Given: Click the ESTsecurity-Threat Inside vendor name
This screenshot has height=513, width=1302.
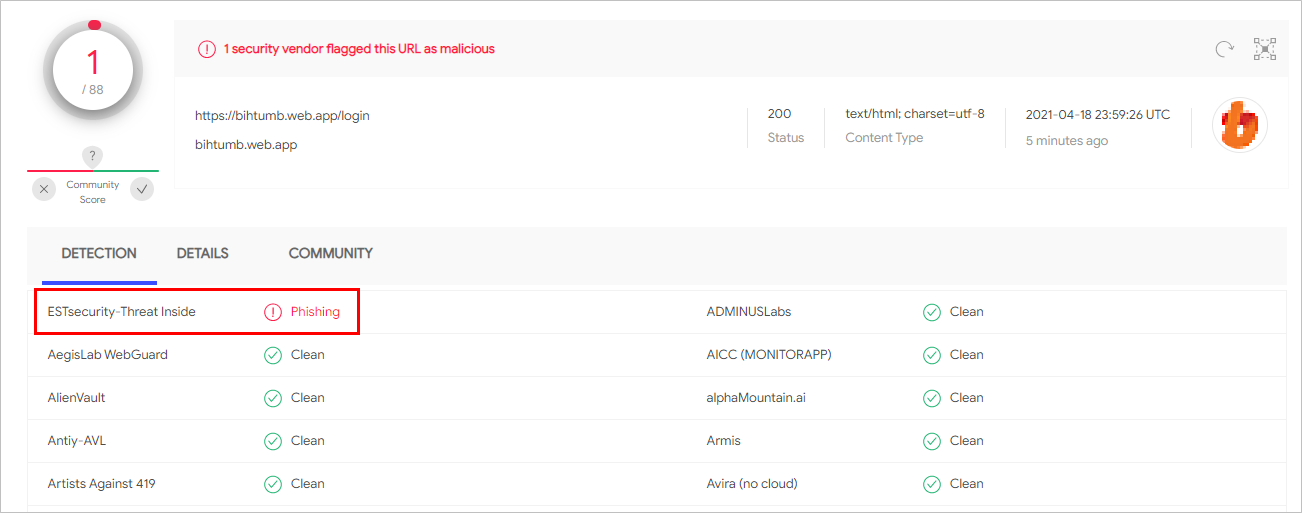Looking at the screenshot, I should coord(122,312).
